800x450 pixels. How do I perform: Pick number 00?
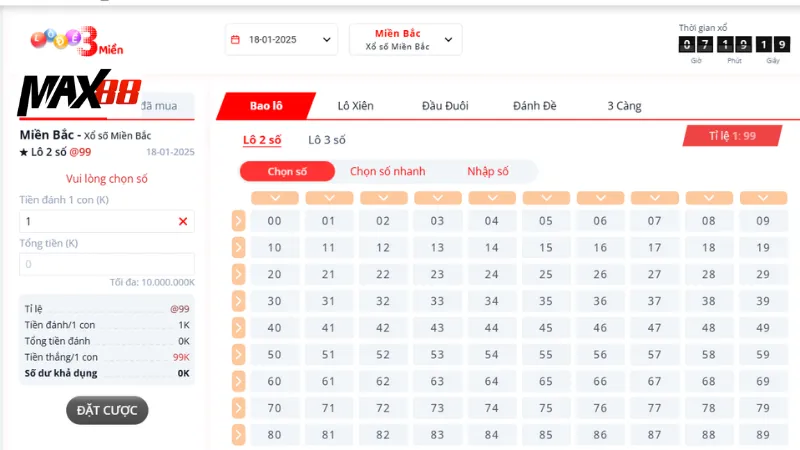pyautogui.click(x=274, y=221)
